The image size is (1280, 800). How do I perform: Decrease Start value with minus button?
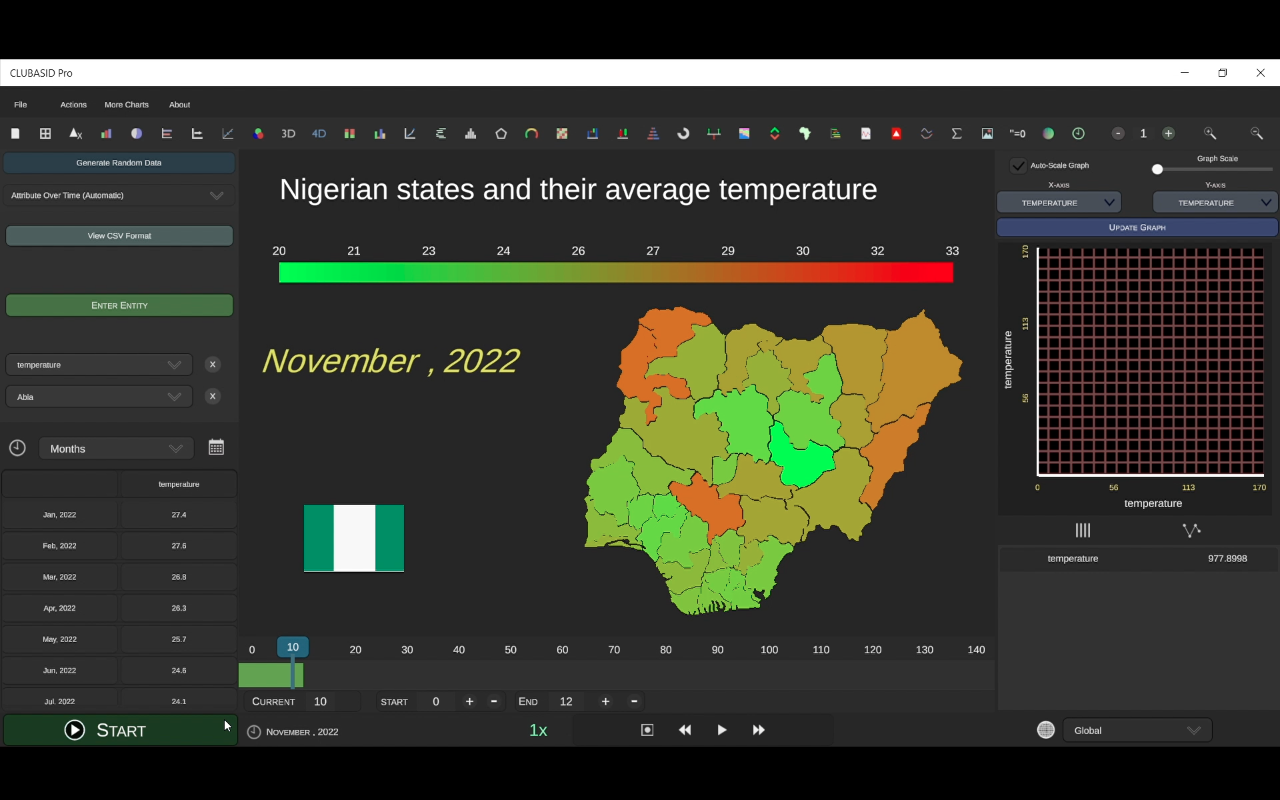pos(493,701)
